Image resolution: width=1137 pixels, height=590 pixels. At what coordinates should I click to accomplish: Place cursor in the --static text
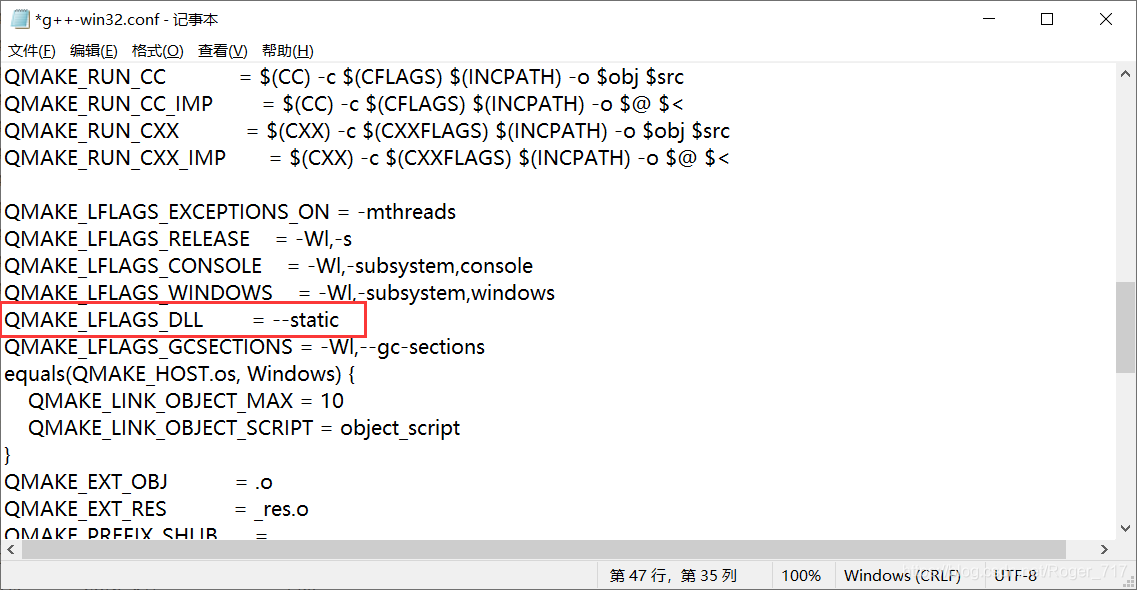pos(306,320)
